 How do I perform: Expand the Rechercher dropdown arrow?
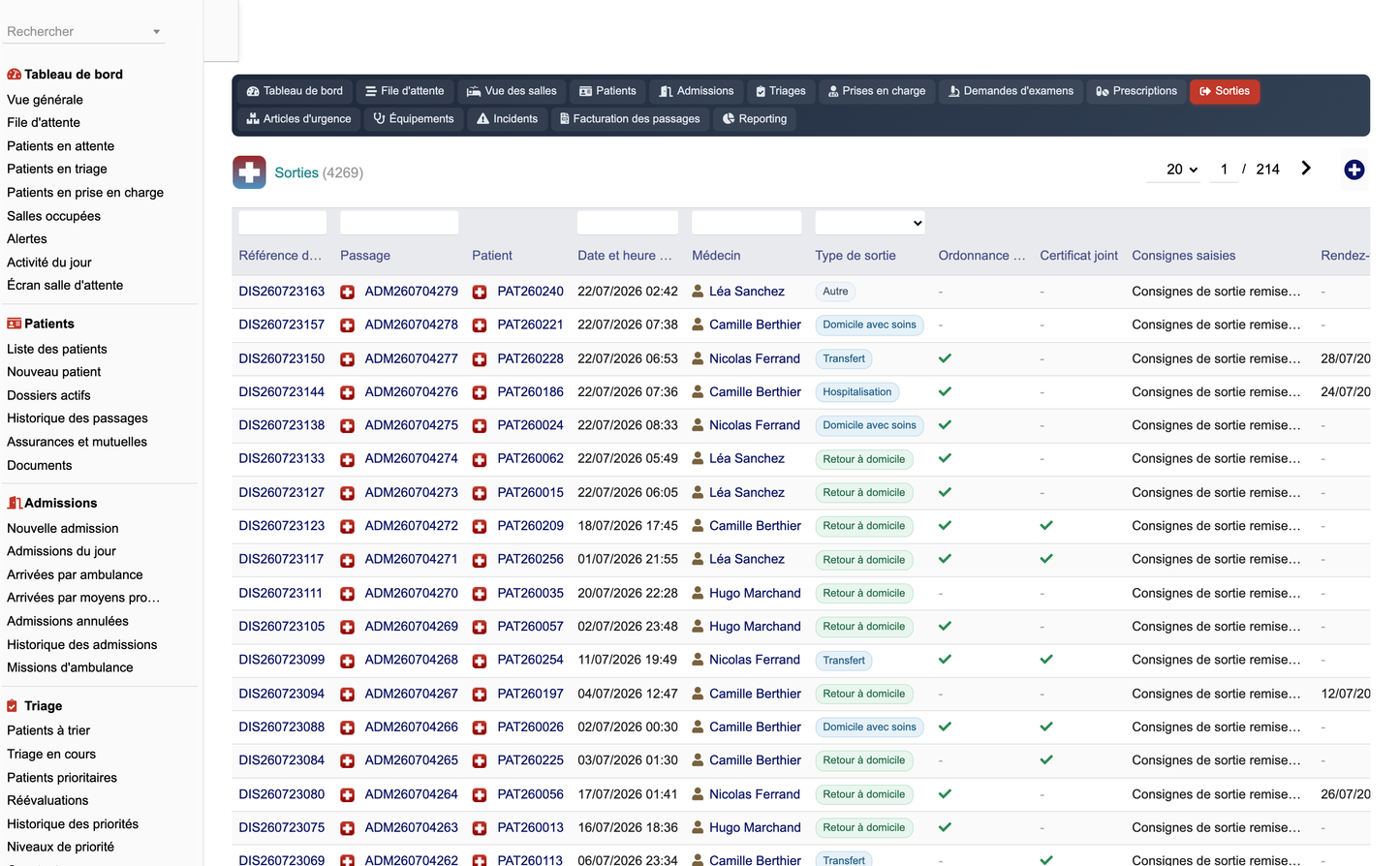point(156,32)
